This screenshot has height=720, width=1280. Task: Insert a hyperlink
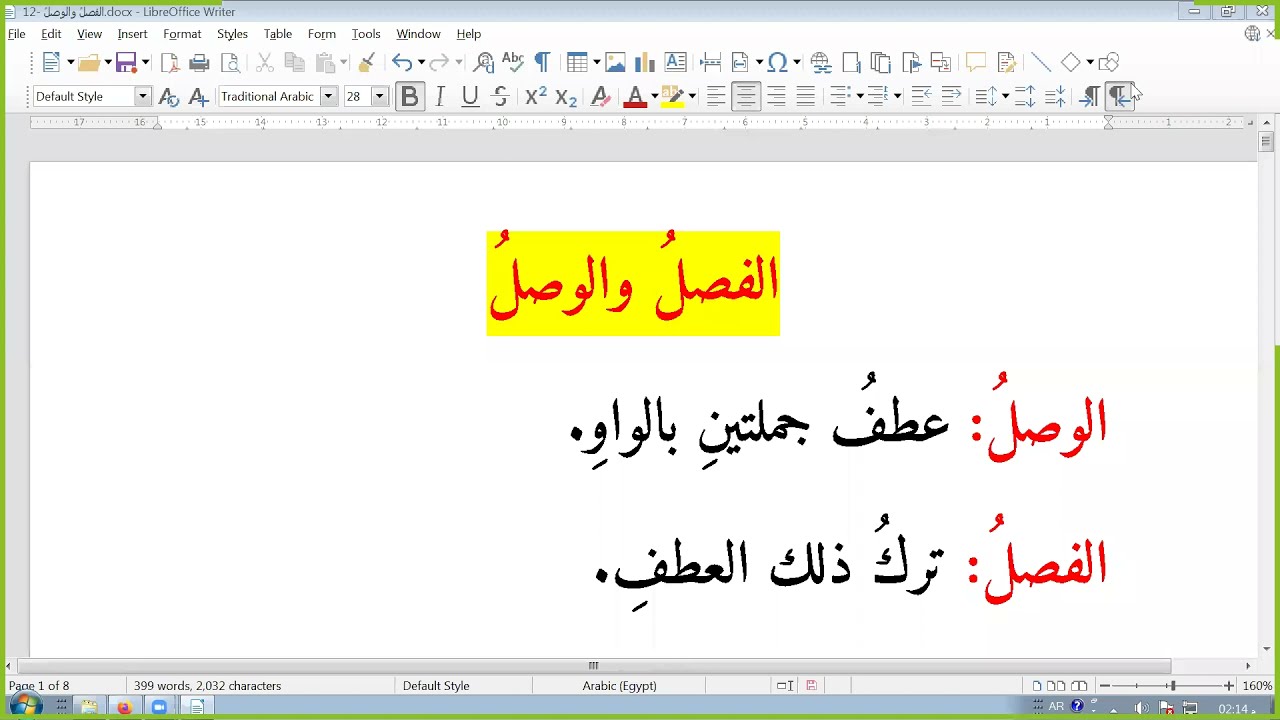(x=821, y=63)
